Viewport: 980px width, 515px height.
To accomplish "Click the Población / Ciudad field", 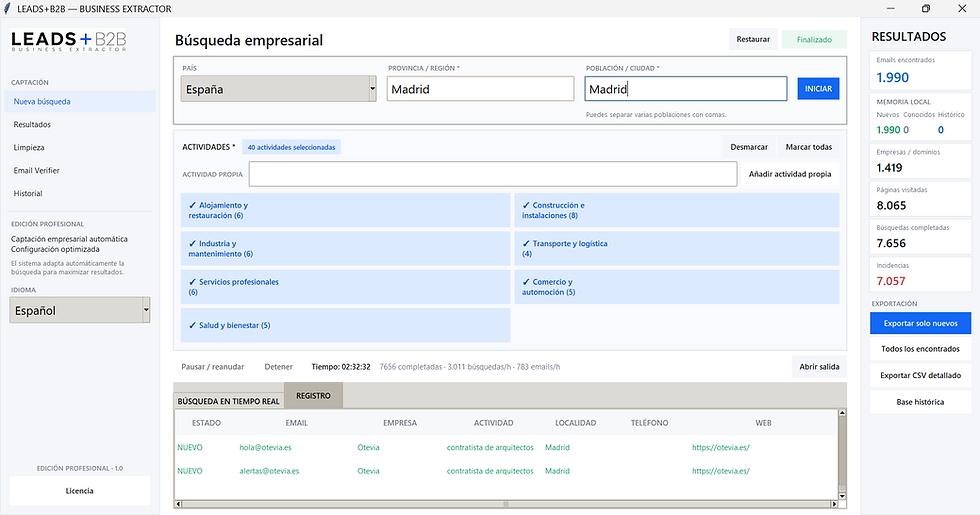I will click(686, 89).
